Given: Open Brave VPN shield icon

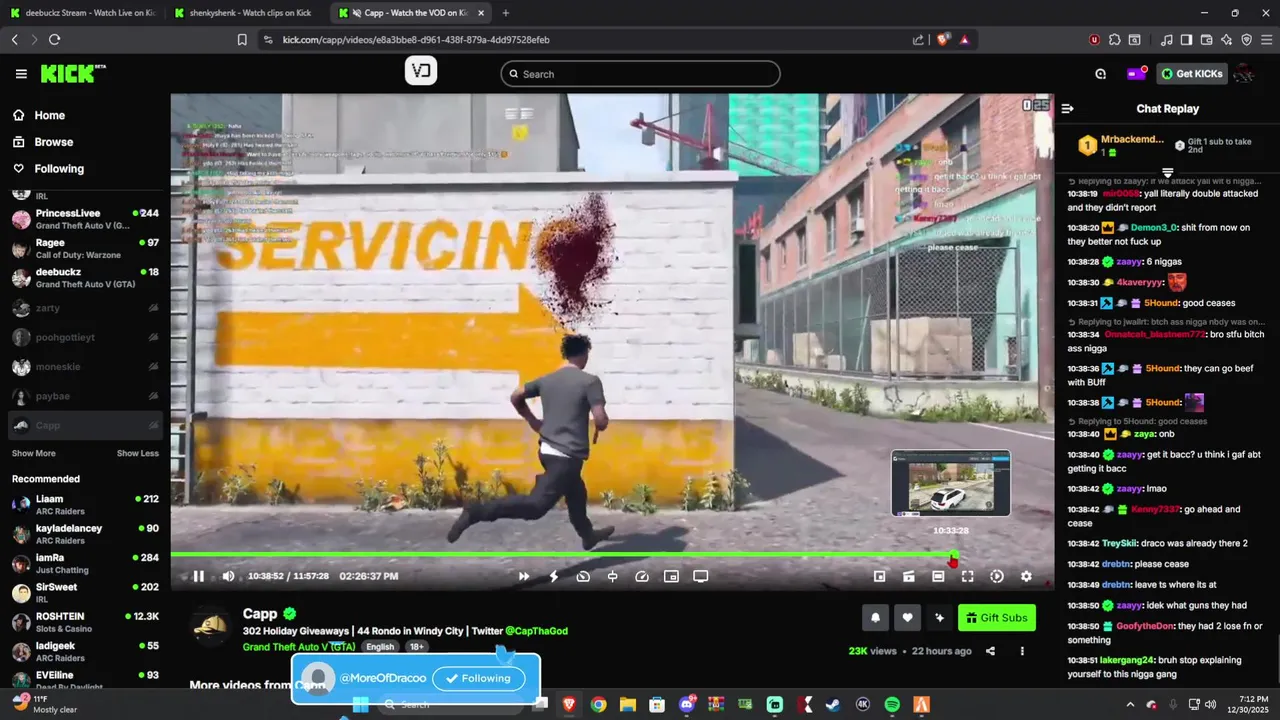Looking at the screenshot, I should tap(1246, 40).
